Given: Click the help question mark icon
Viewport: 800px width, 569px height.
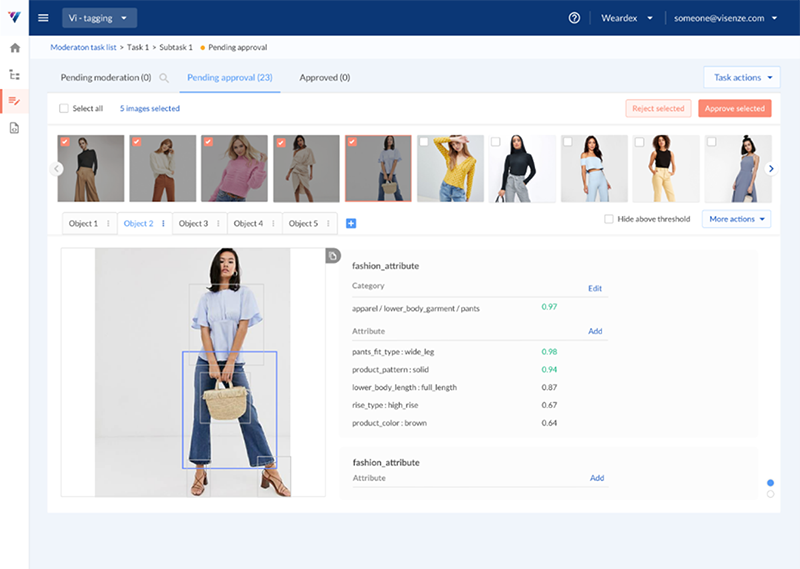Looking at the screenshot, I should coord(574,18).
